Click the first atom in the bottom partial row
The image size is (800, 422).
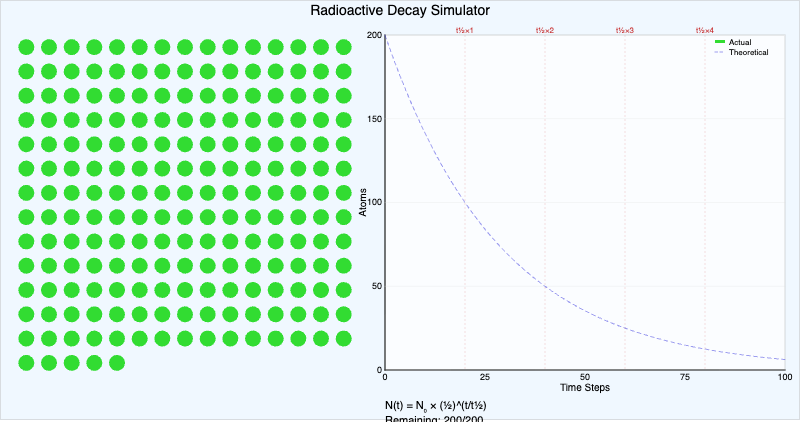[26, 362]
